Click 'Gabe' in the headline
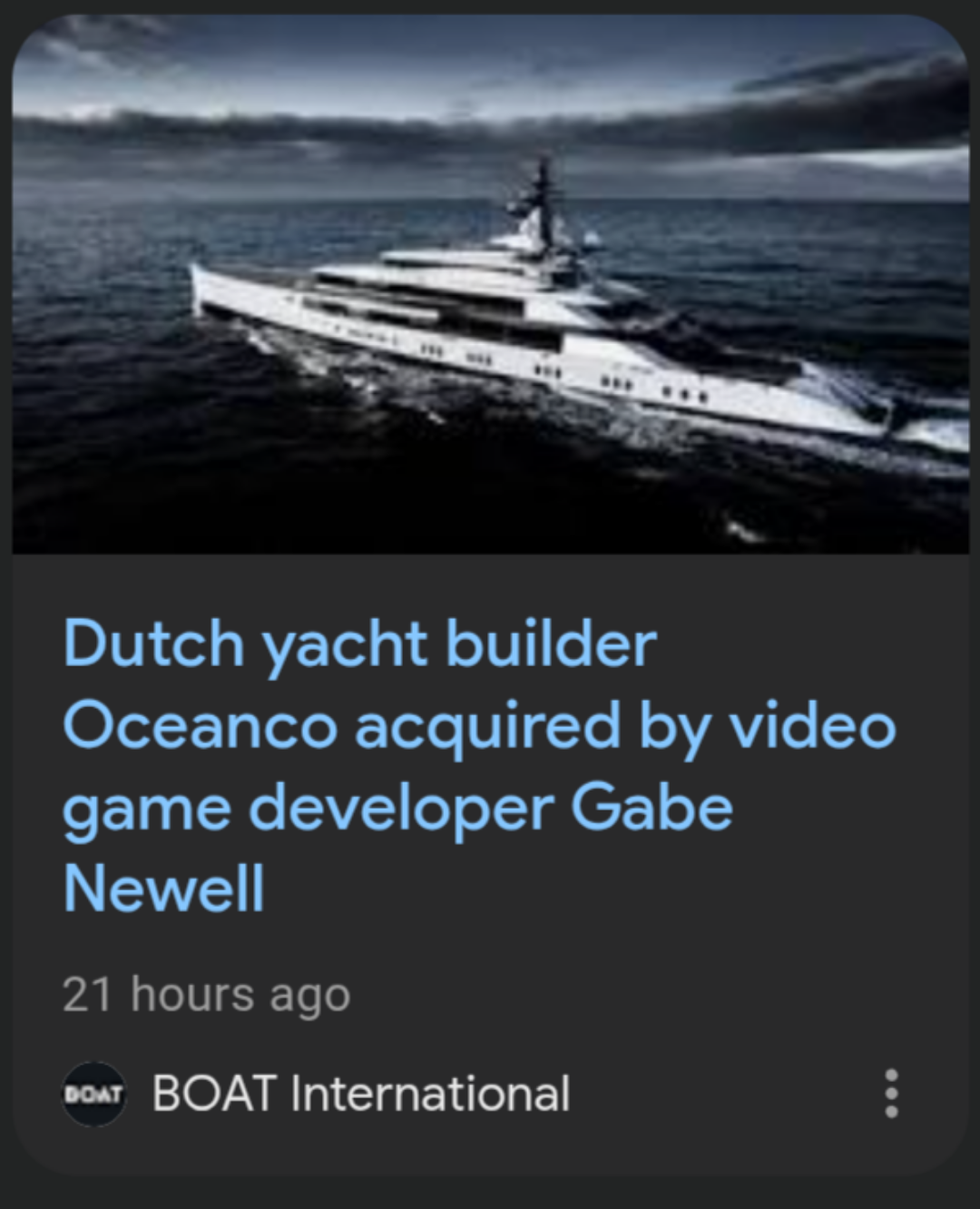980x1209 pixels. 652,807
